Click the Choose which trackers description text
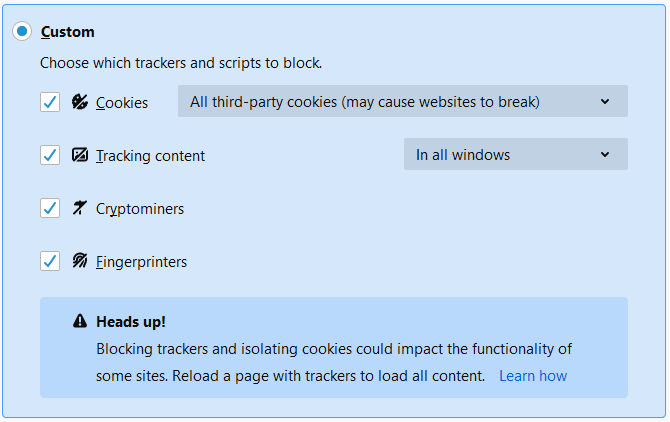Image resolution: width=670 pixels, height=422 pixels. [x=181, y=63]
